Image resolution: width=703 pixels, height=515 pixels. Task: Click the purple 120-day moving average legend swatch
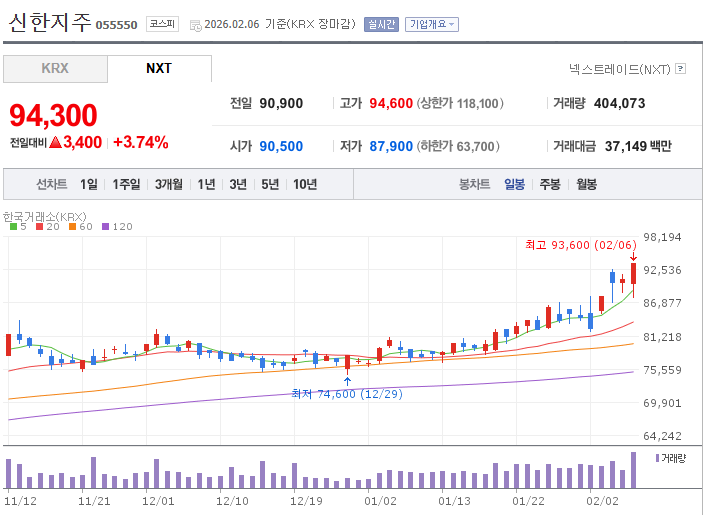coord(105,227)
